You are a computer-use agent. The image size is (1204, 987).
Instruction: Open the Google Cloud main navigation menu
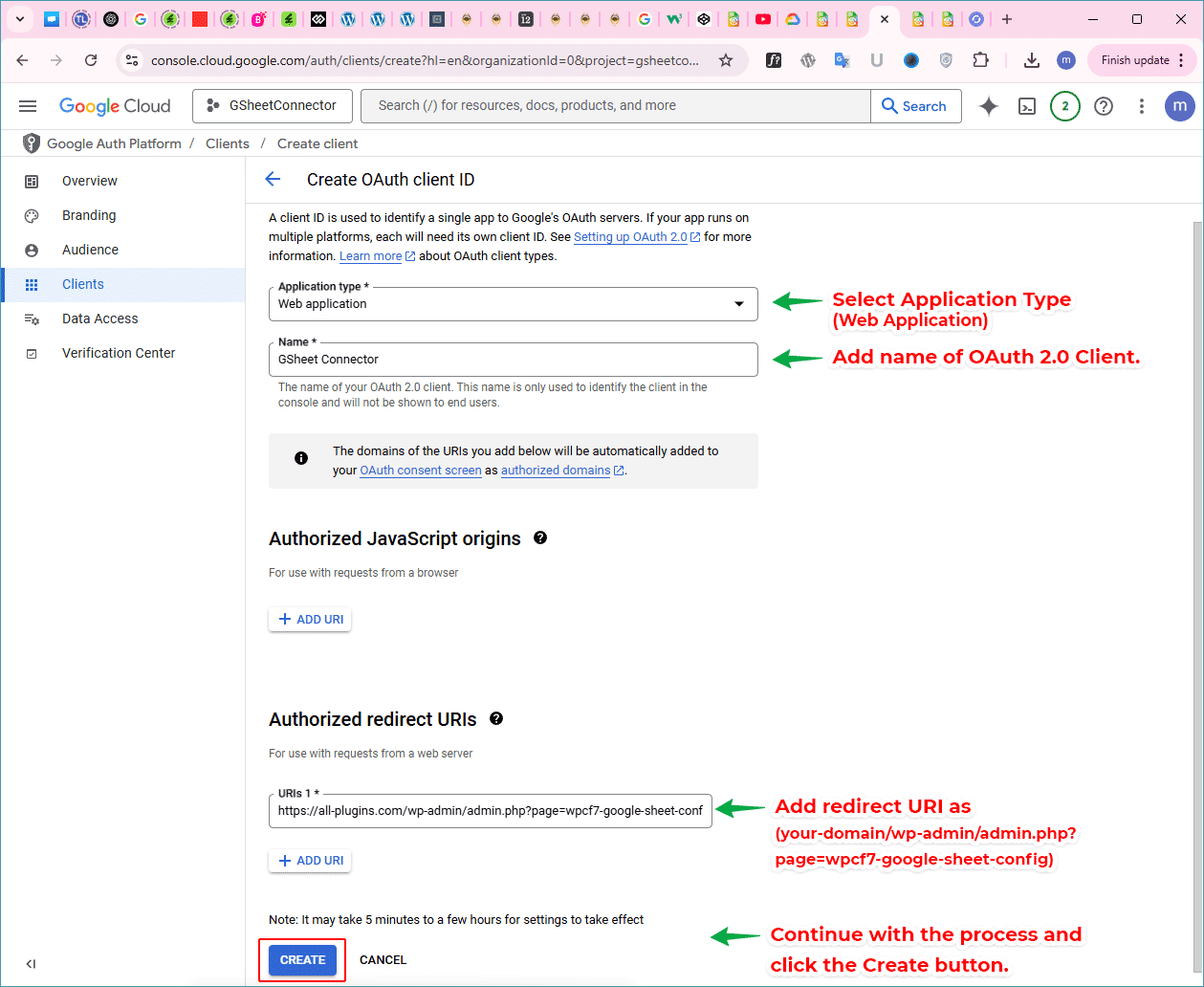click(x=28, y=106)
